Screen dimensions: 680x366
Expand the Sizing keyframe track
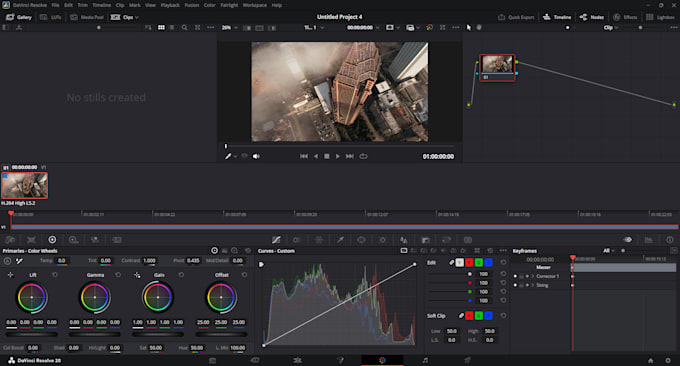coord(533,285)
